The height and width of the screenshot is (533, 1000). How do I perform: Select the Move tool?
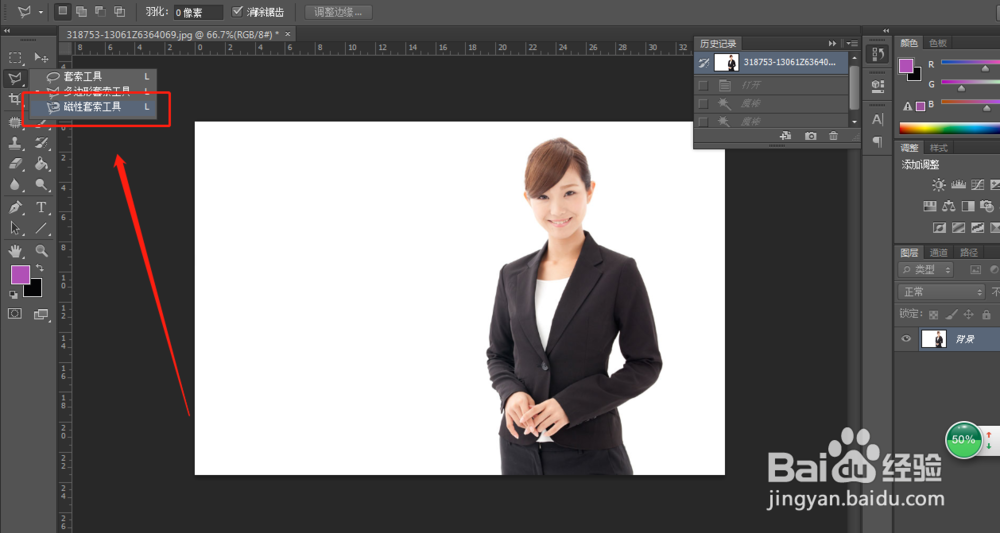[41, 58]
